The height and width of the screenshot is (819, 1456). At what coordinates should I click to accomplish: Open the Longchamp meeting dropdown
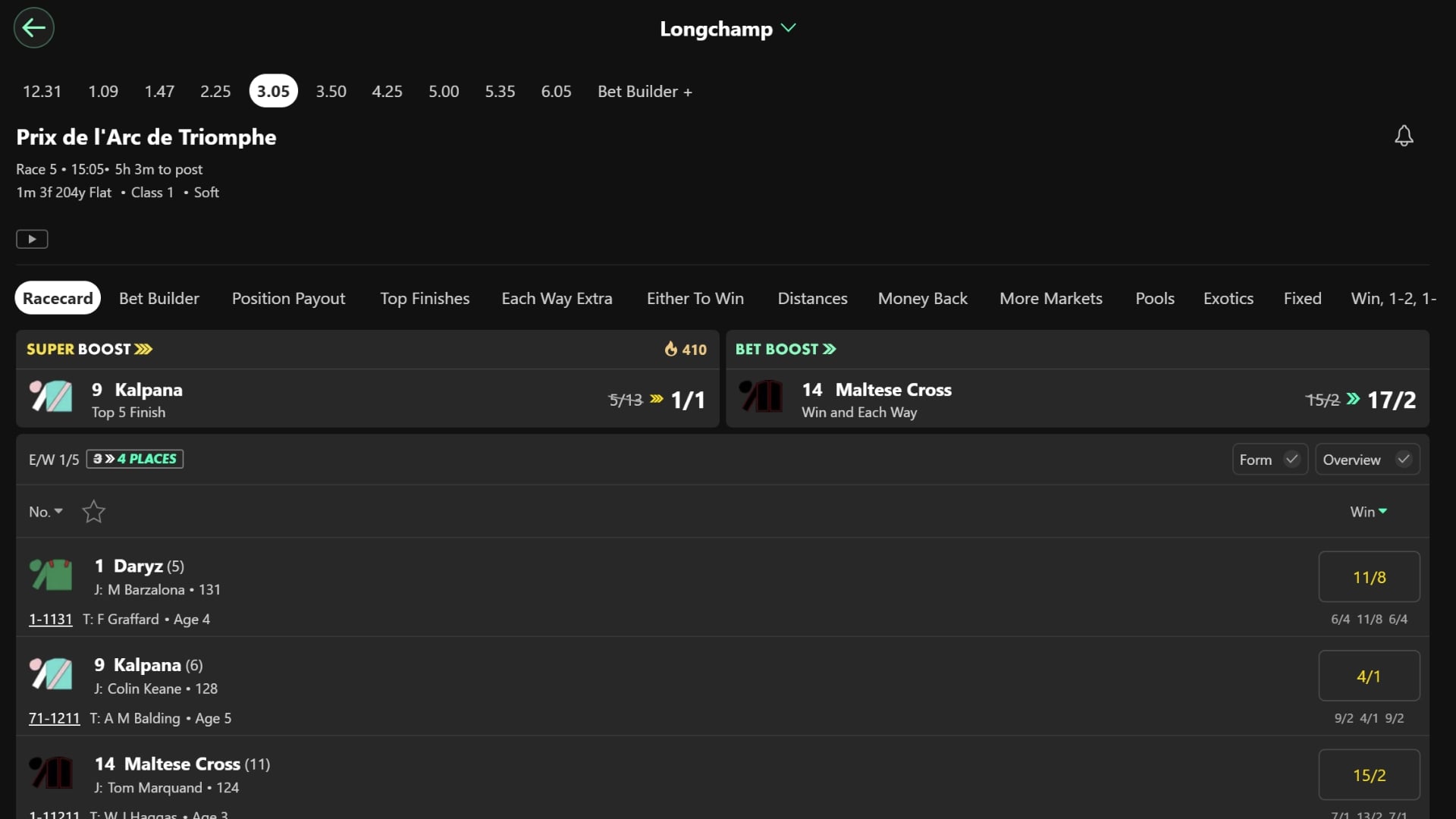click(x=727, y=29)
